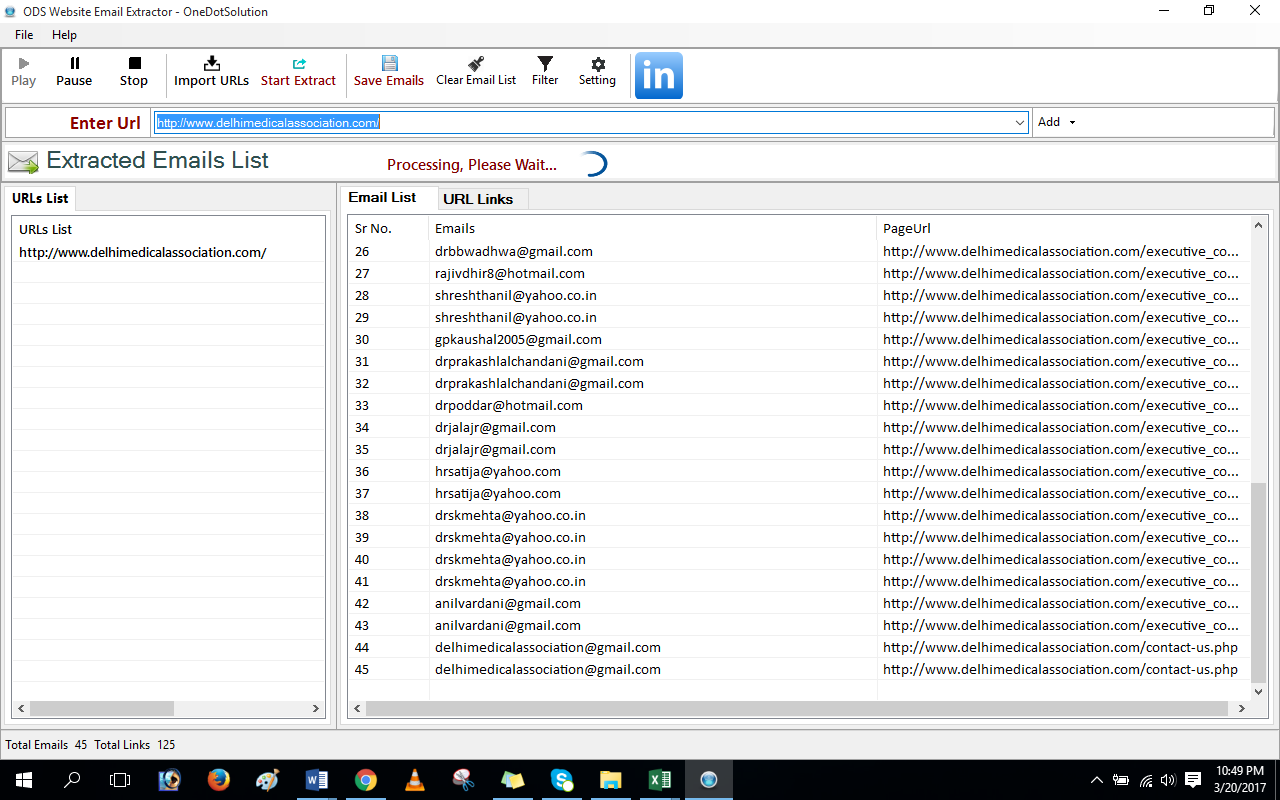Open File Explorer from taskbar

click(x=611, y=780)
